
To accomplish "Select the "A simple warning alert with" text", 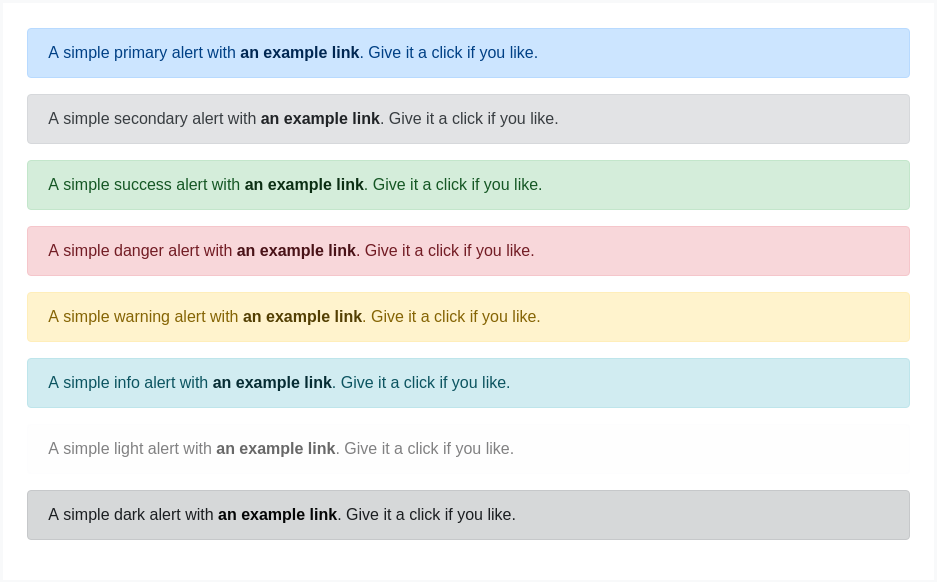I will (x=143, y=317).
